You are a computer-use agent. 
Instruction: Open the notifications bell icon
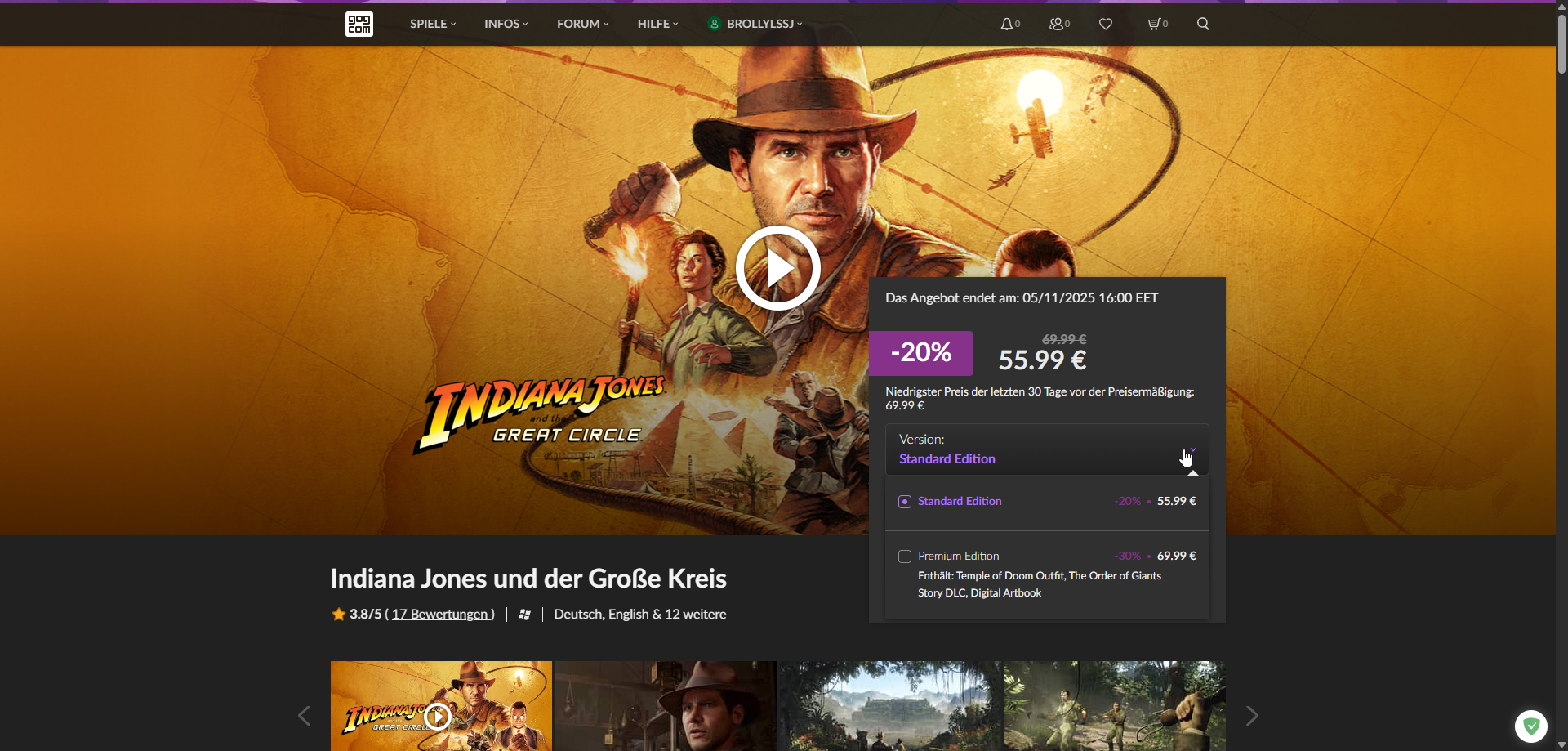pos(1010,24)
